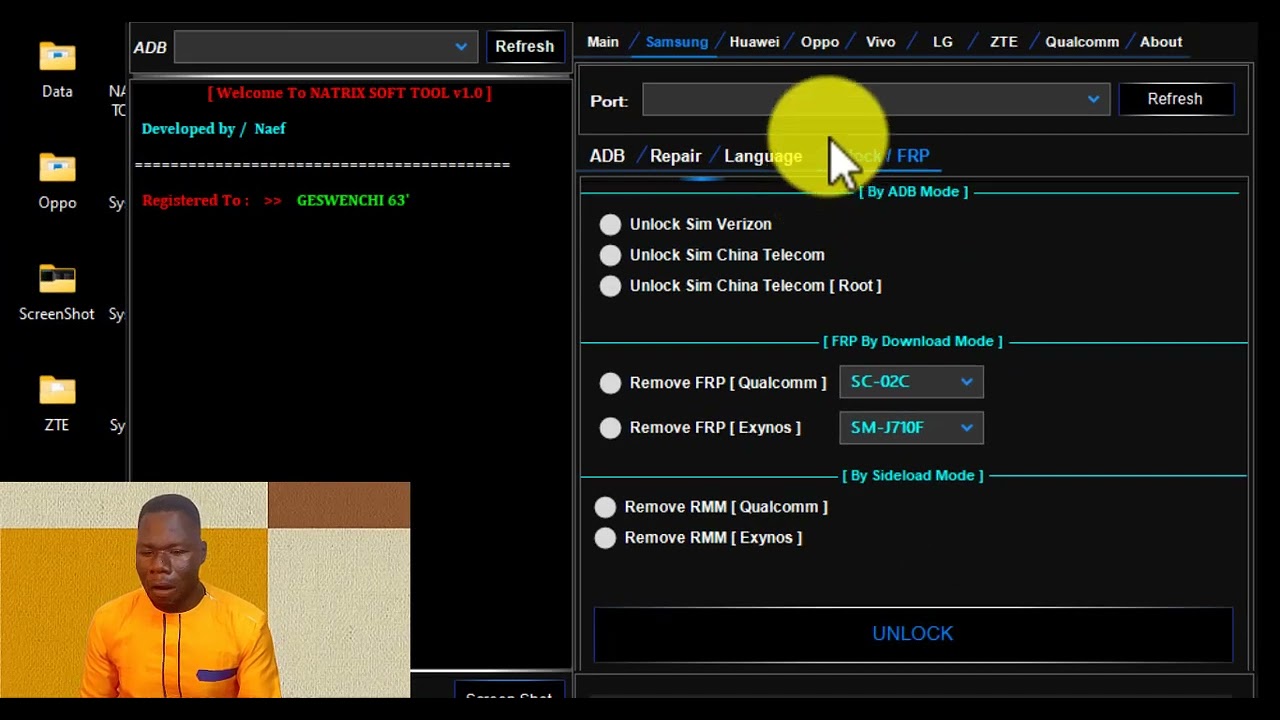Click the 'Developed by / Naef' text
The image size is (1280, 720).
pos(214,129)
